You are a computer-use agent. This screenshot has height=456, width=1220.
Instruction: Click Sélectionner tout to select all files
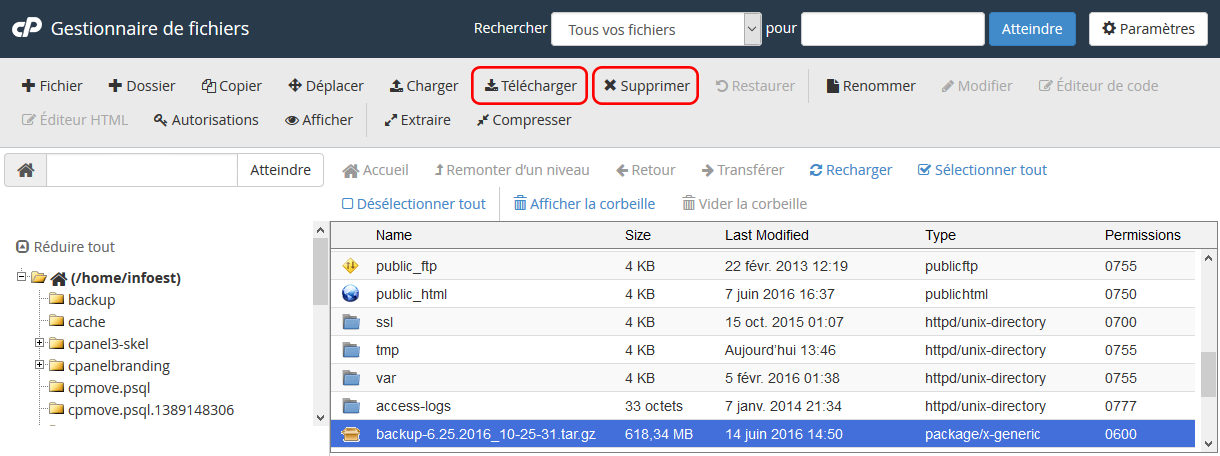point(982,170)
